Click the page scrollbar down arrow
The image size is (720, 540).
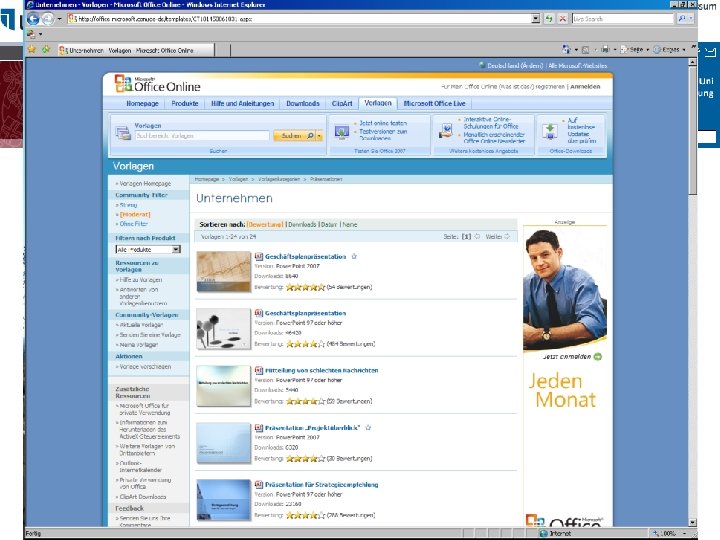pos(692,522)
